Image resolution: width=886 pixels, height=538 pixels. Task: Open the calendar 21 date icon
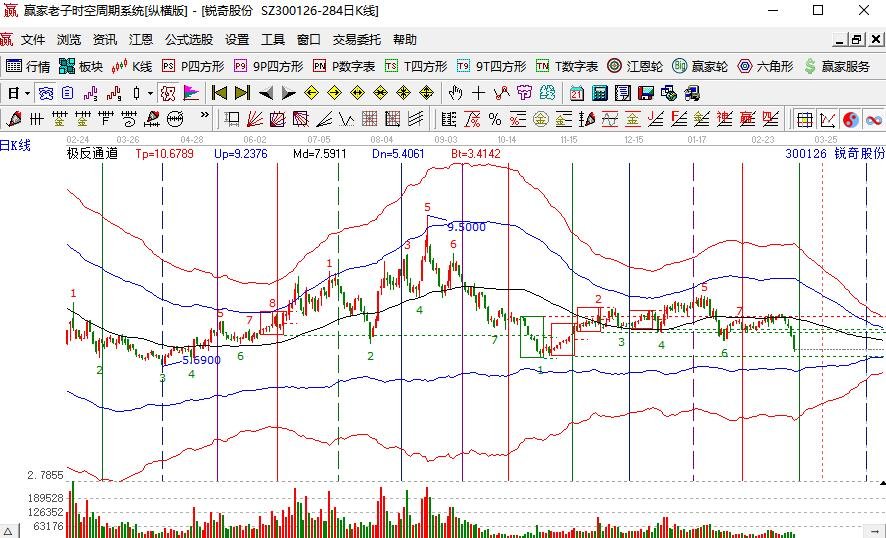(576, 93)
